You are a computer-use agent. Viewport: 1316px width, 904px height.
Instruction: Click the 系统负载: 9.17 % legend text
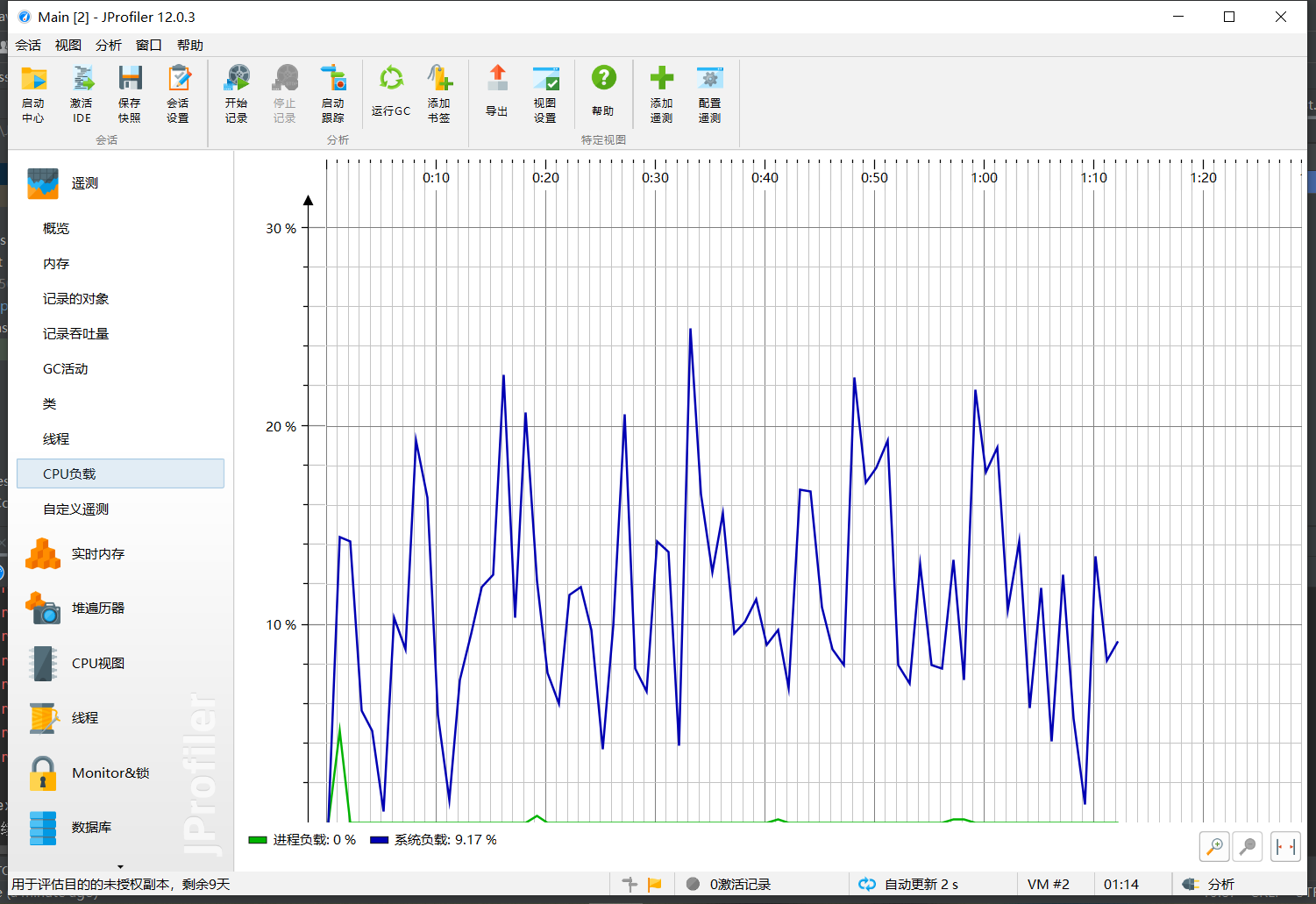445,840
